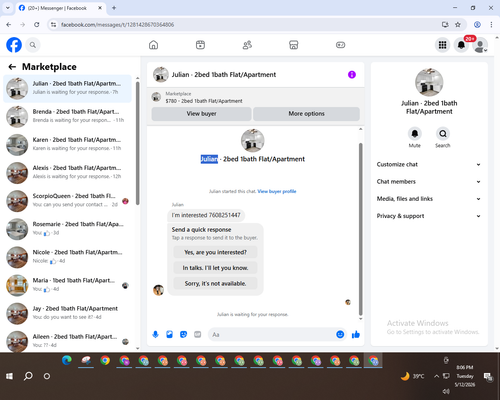Viewport: 500px width, 400px height.
Task: Click the chat messages scrollbar
Action: point(360,229)
